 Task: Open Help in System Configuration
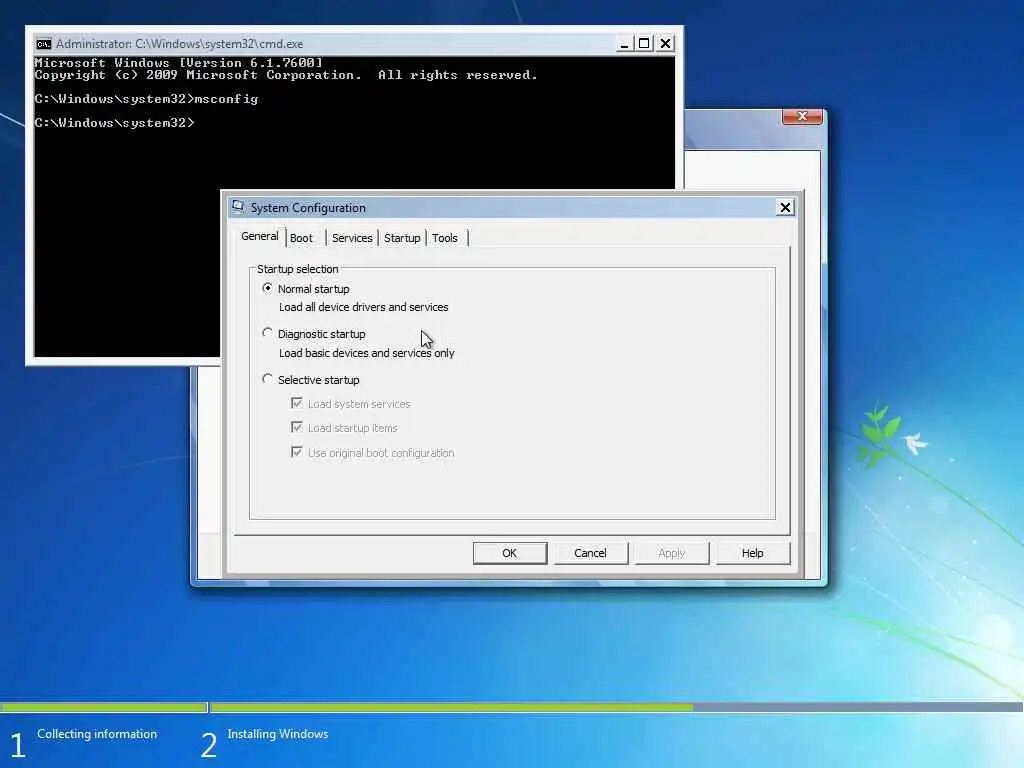pos(752,553)
